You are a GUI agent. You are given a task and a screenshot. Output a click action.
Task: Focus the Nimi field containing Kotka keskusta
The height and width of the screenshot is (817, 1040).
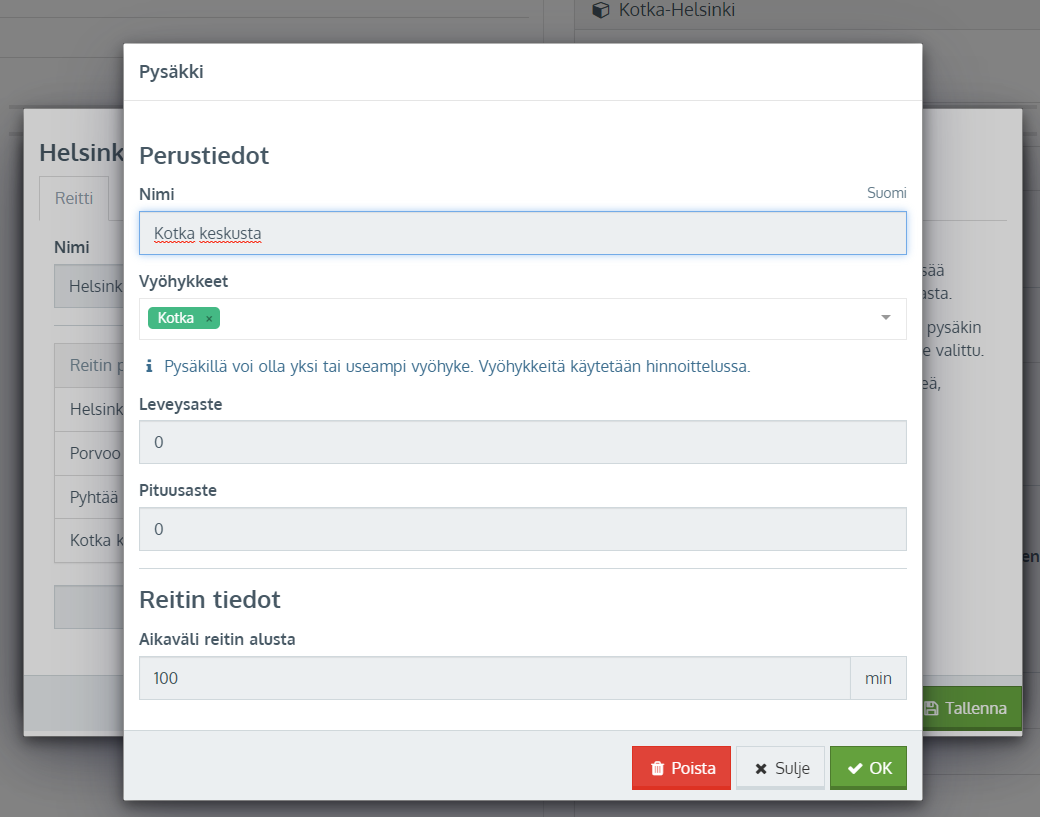point(522,233)
